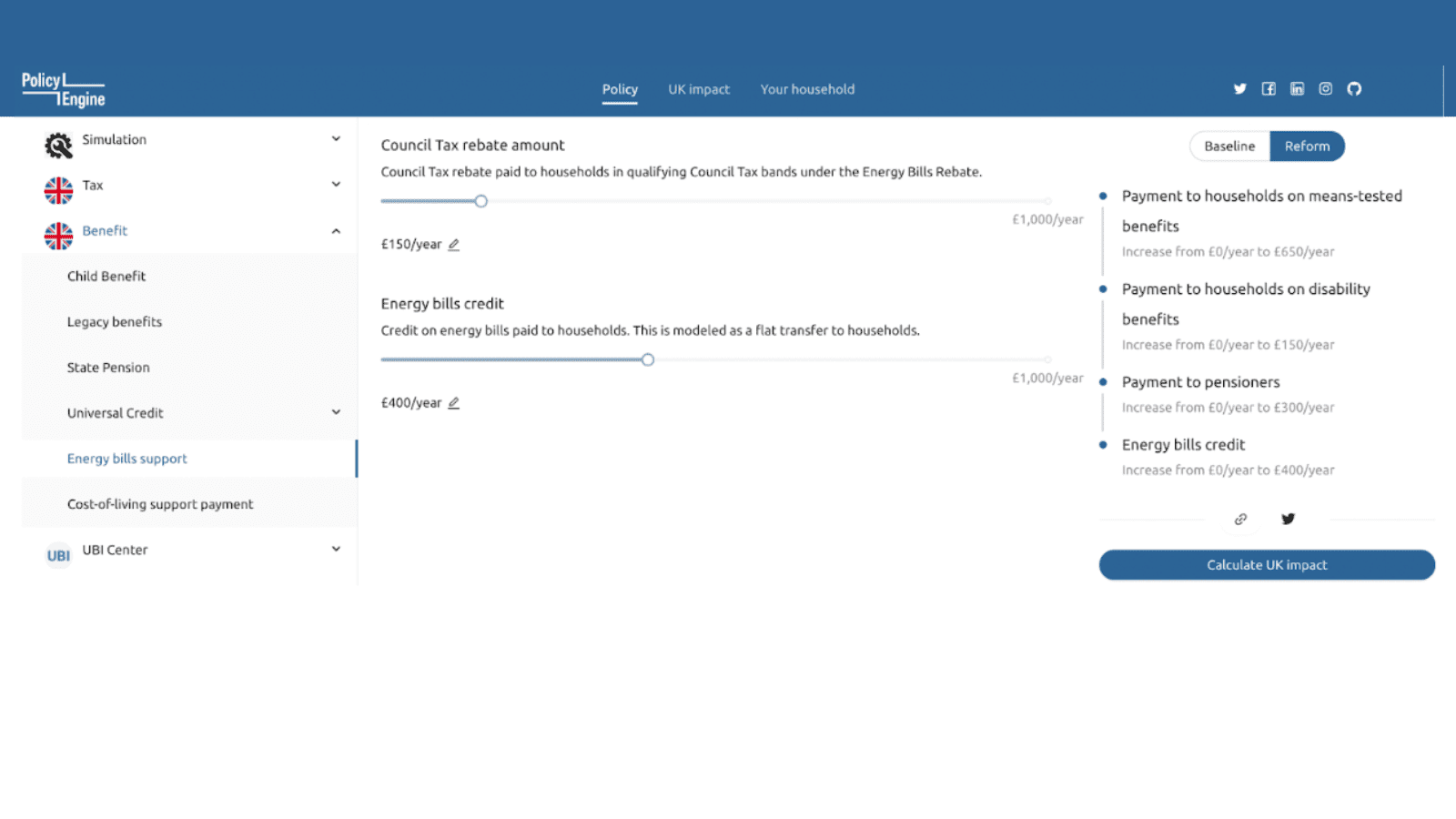
Task: Open the Cost-of-living support payment page
Action: click(160, 504)
